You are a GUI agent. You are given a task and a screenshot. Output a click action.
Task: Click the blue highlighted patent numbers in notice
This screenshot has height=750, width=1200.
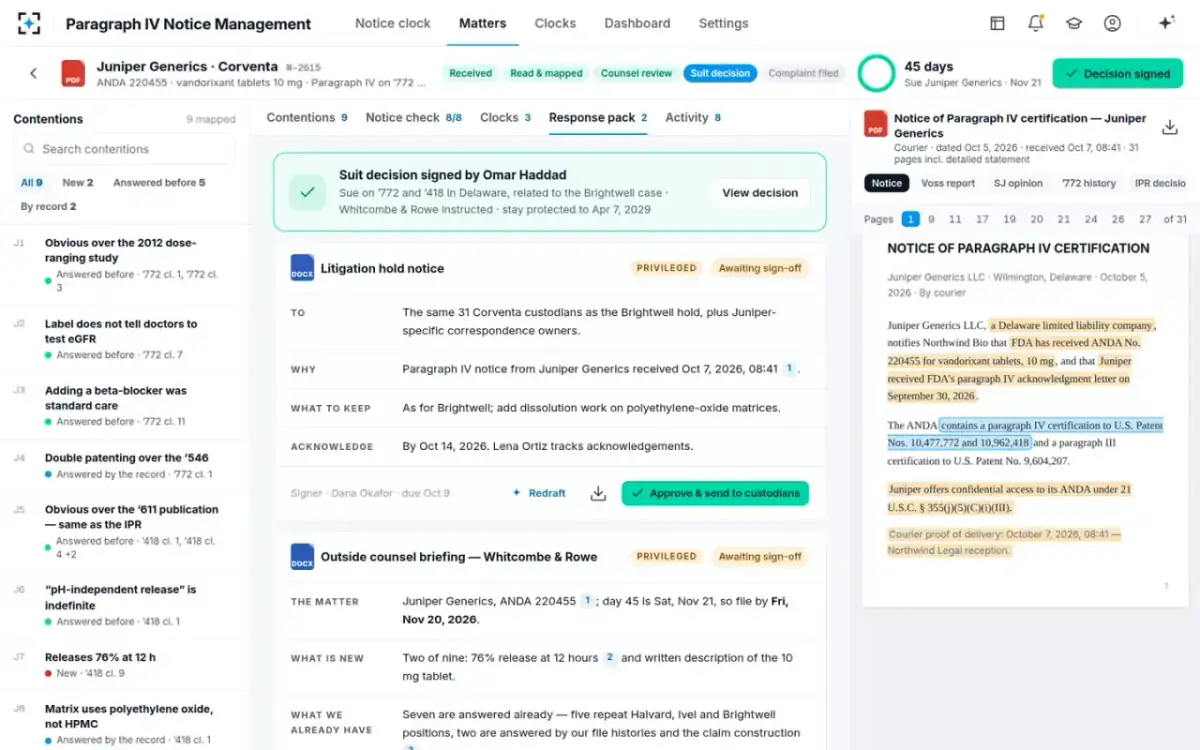(x=1026, y=434)
